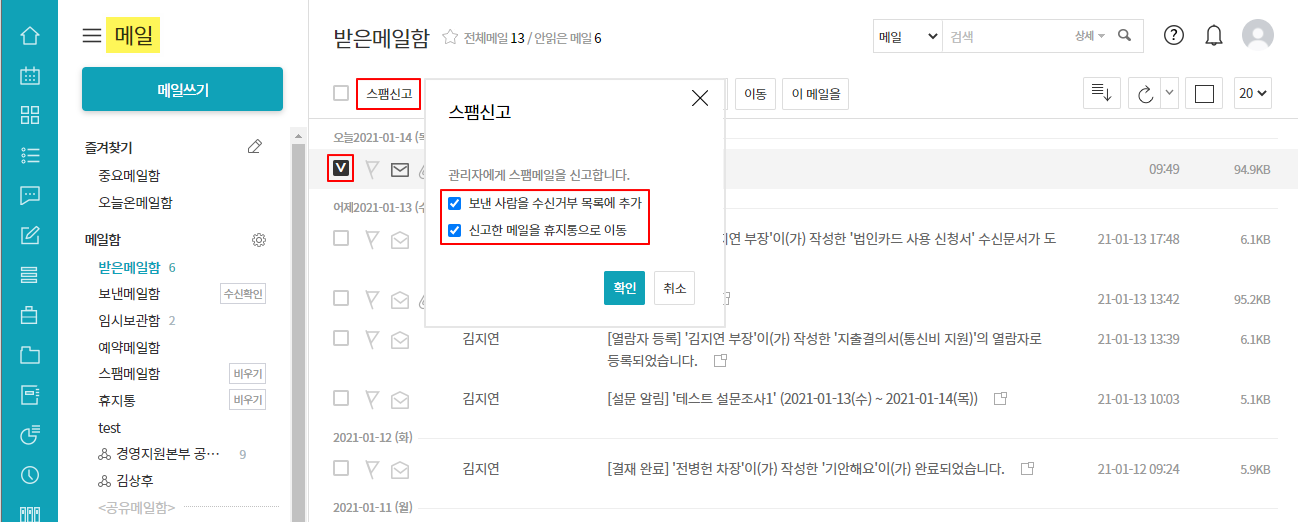This screenshot has width=1298, height=522.
Task: Open 임시보관함 folder
Action: [x=129, y=320]
